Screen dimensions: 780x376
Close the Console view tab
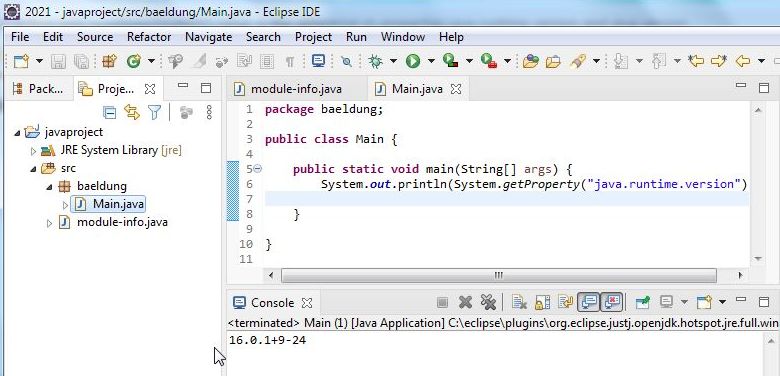[x=307, y=303]
